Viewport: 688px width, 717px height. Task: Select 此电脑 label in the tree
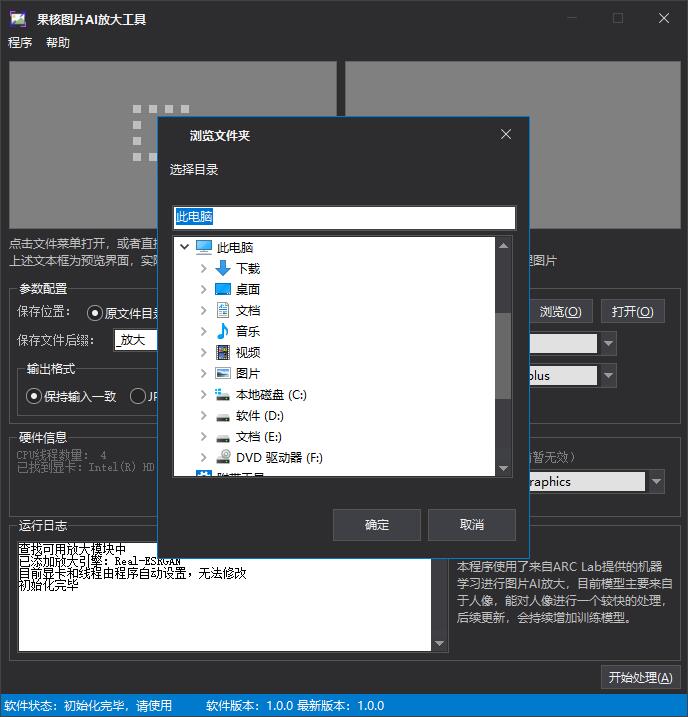point(235,247)
